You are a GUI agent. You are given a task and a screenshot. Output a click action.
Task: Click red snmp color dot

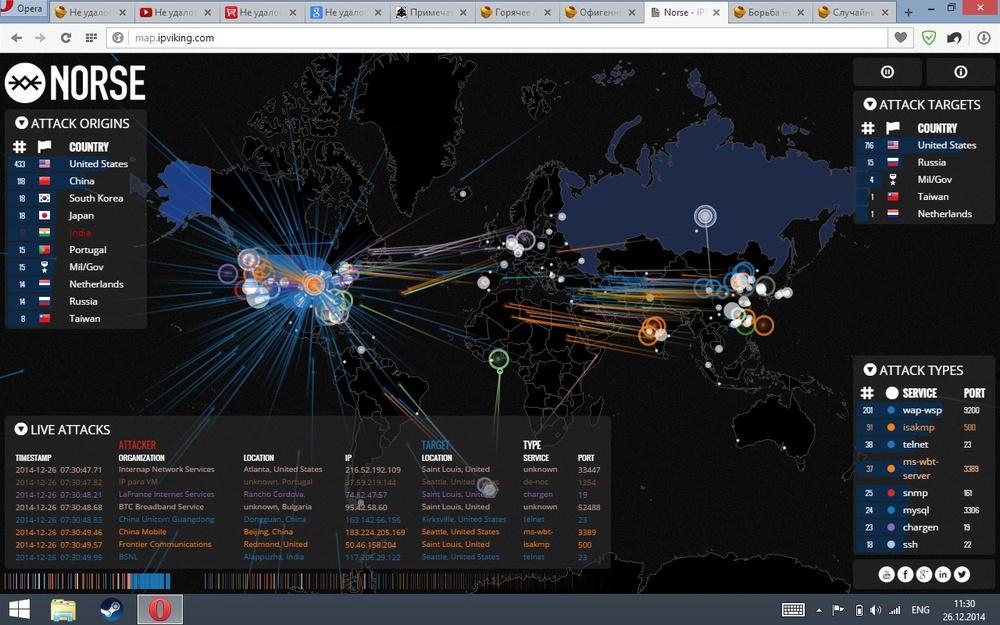tap(891, 493)
